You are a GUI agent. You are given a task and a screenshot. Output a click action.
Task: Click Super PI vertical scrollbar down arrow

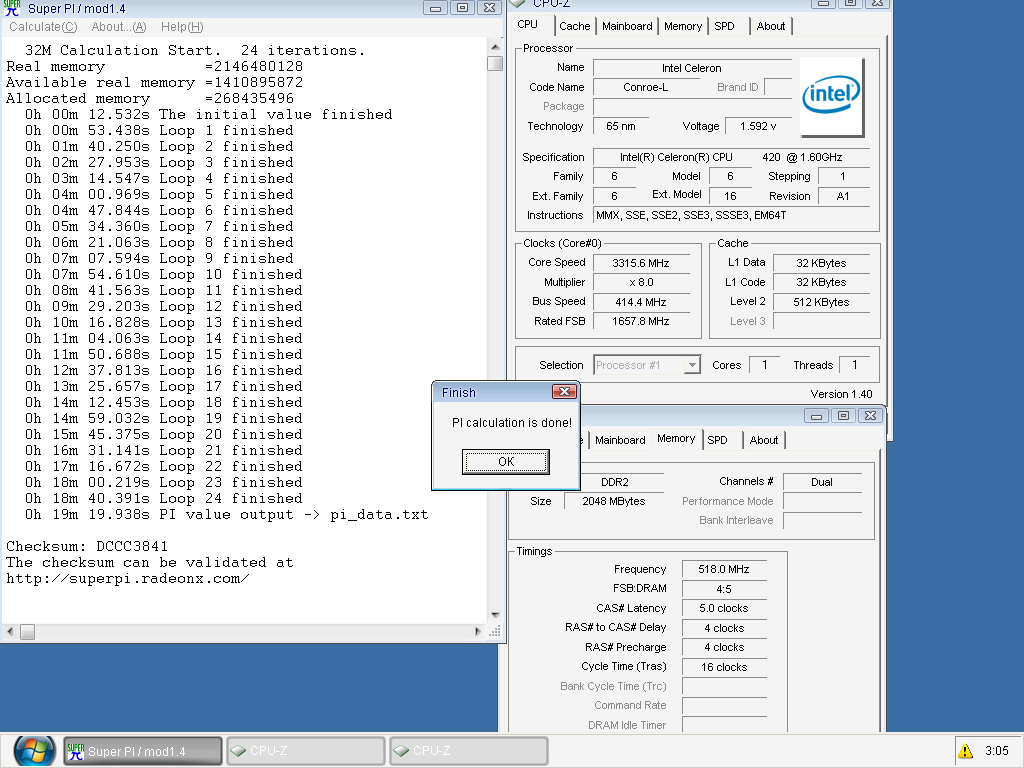[495, 615]
